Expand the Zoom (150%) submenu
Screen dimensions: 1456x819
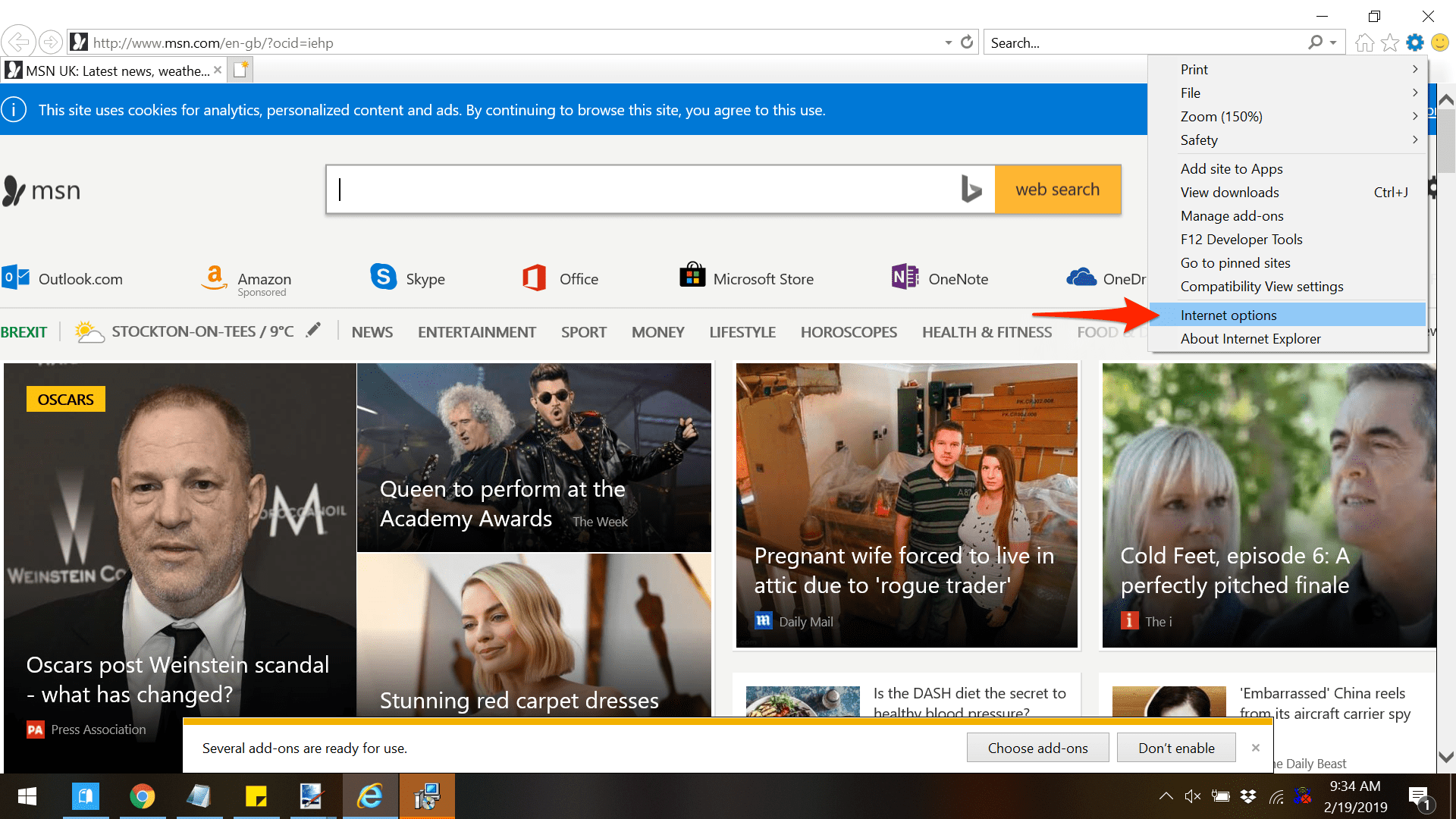point(1288,116)
